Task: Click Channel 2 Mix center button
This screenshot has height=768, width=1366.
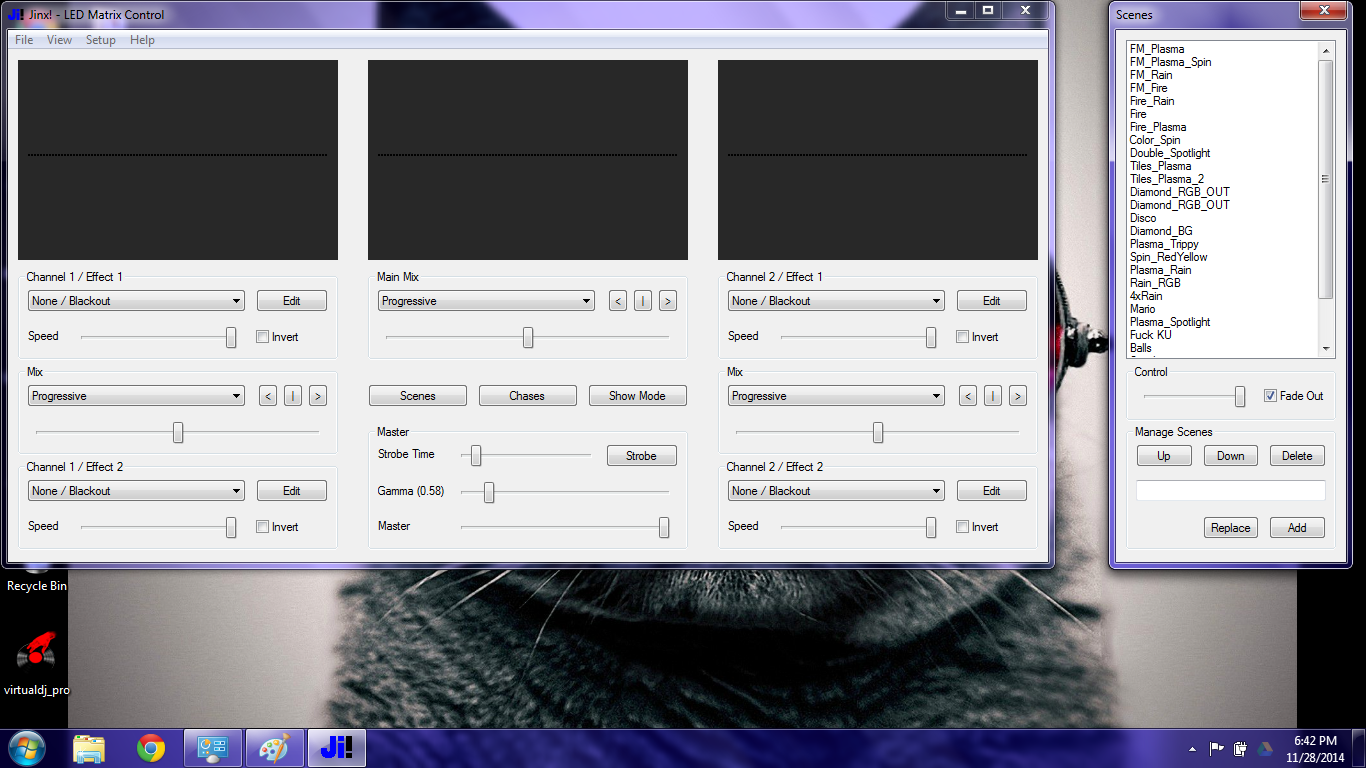Action: [993, 396]
